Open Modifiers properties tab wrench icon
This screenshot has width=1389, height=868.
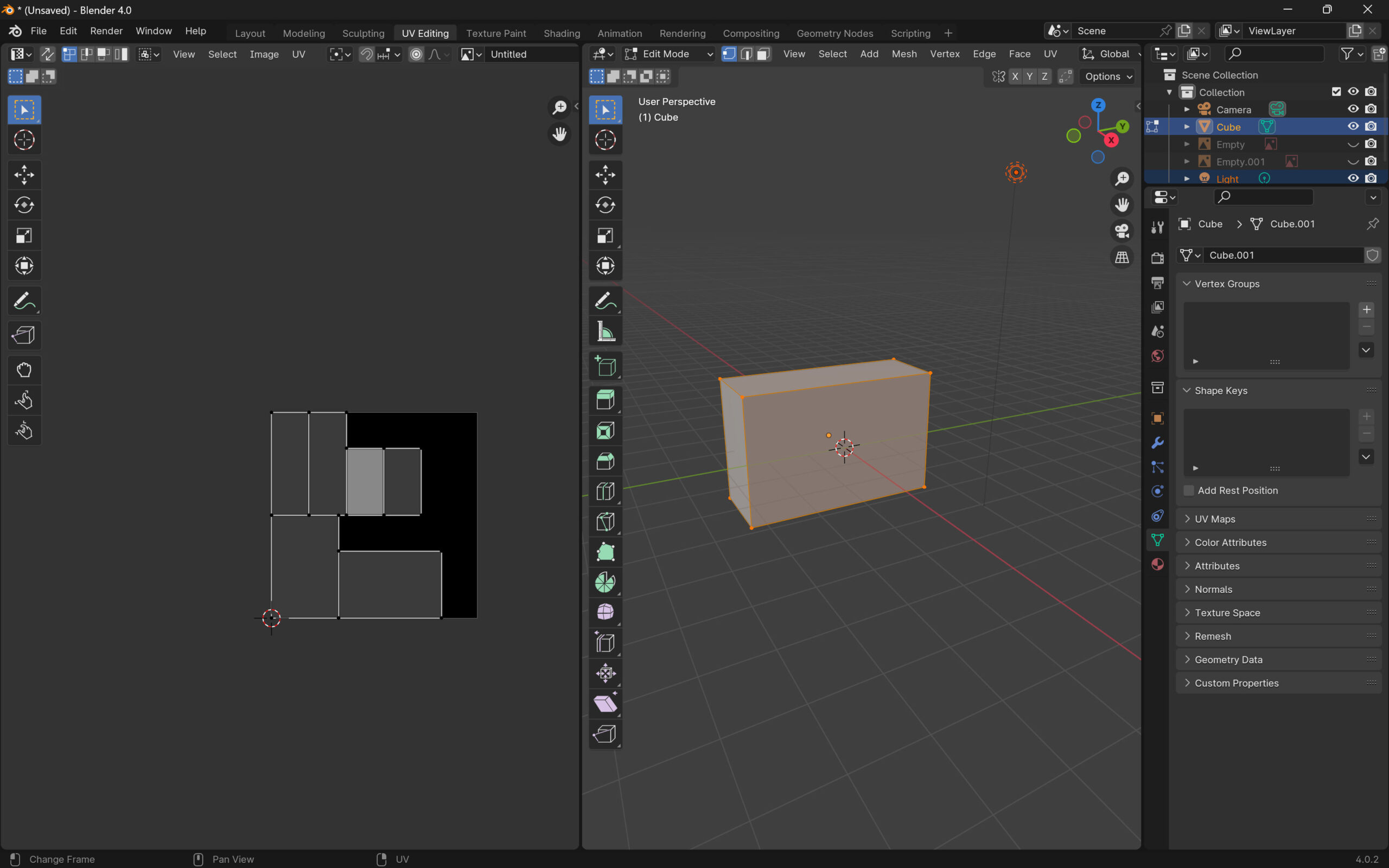1157,443
